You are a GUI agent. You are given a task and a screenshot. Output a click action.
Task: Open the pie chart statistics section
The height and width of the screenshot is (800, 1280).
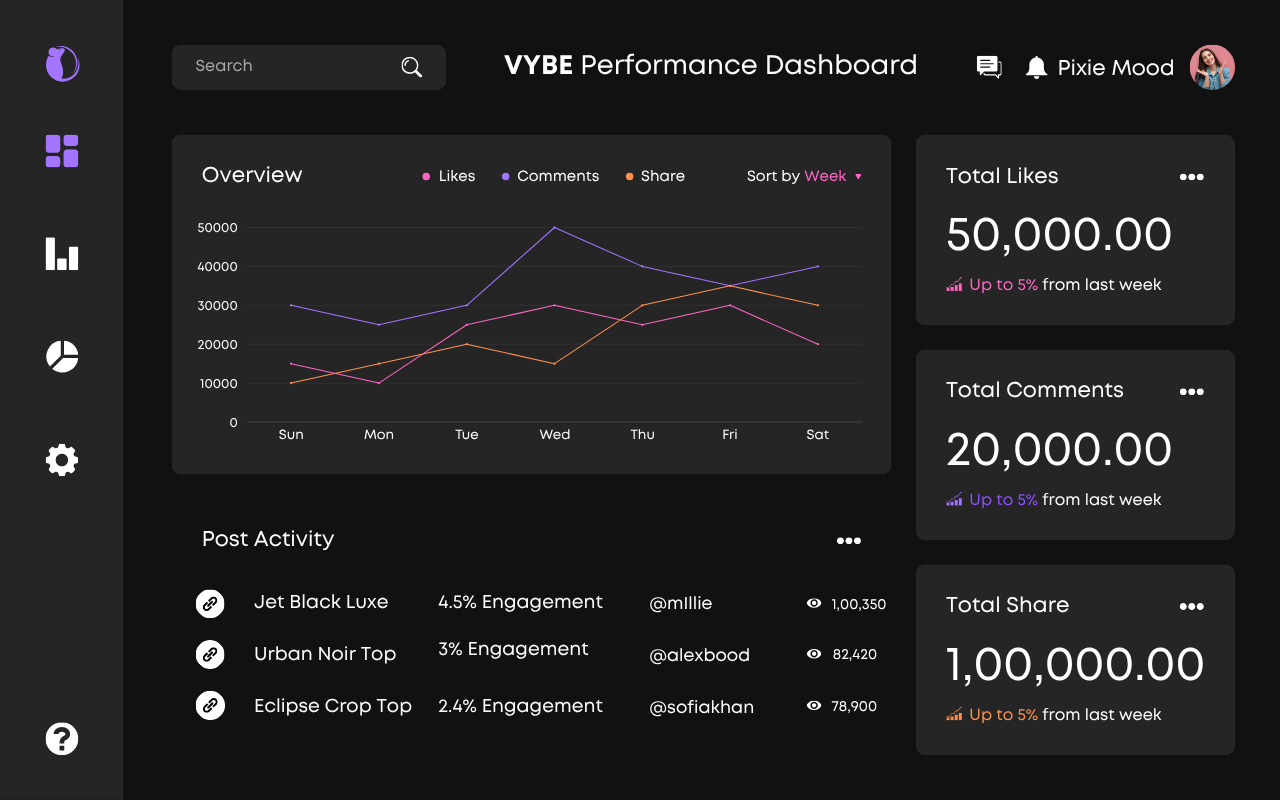pos(61,356)
